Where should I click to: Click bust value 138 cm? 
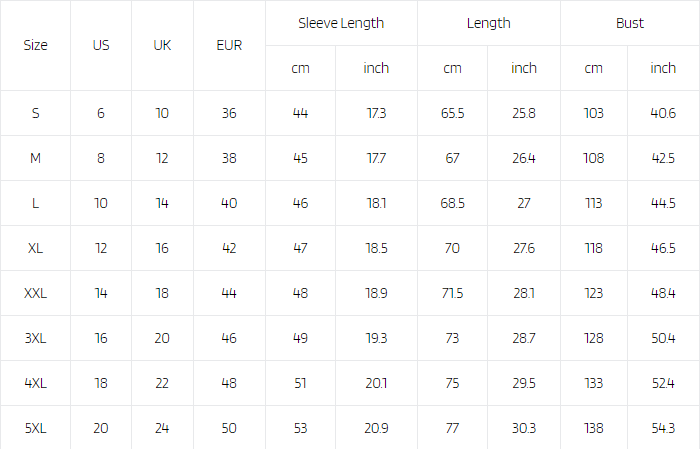(594, 428)
